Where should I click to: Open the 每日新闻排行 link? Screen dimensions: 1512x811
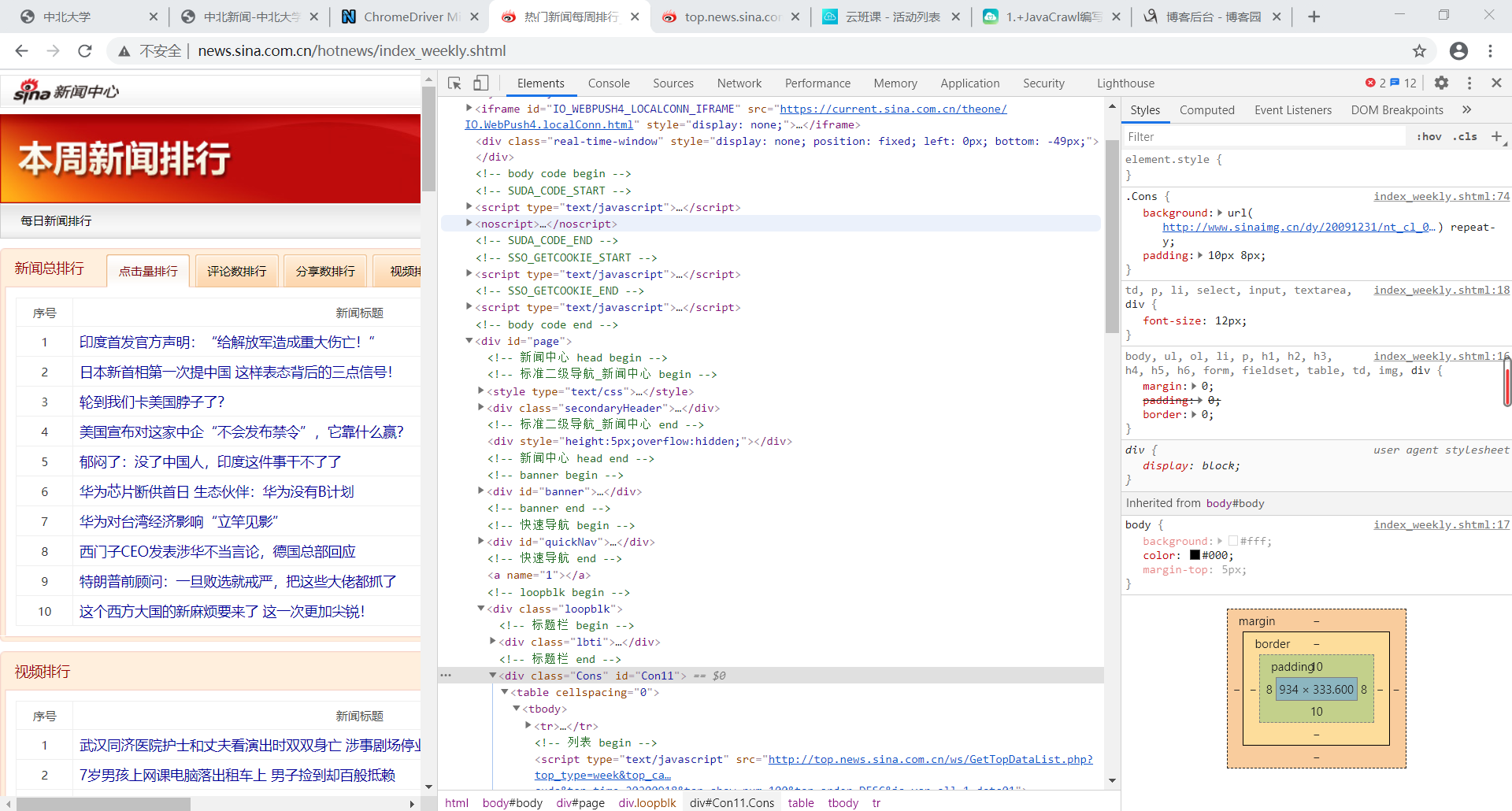56,221
